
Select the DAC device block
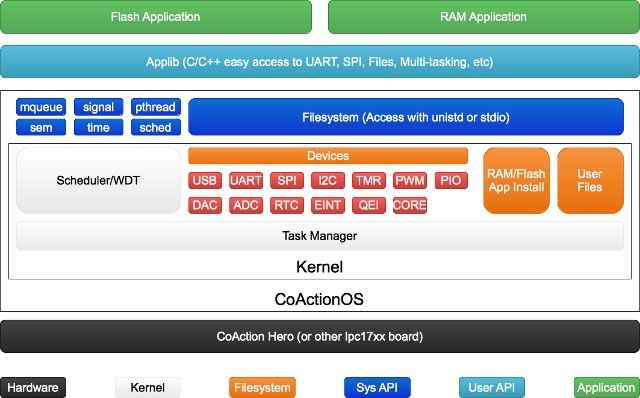(205, 205)
